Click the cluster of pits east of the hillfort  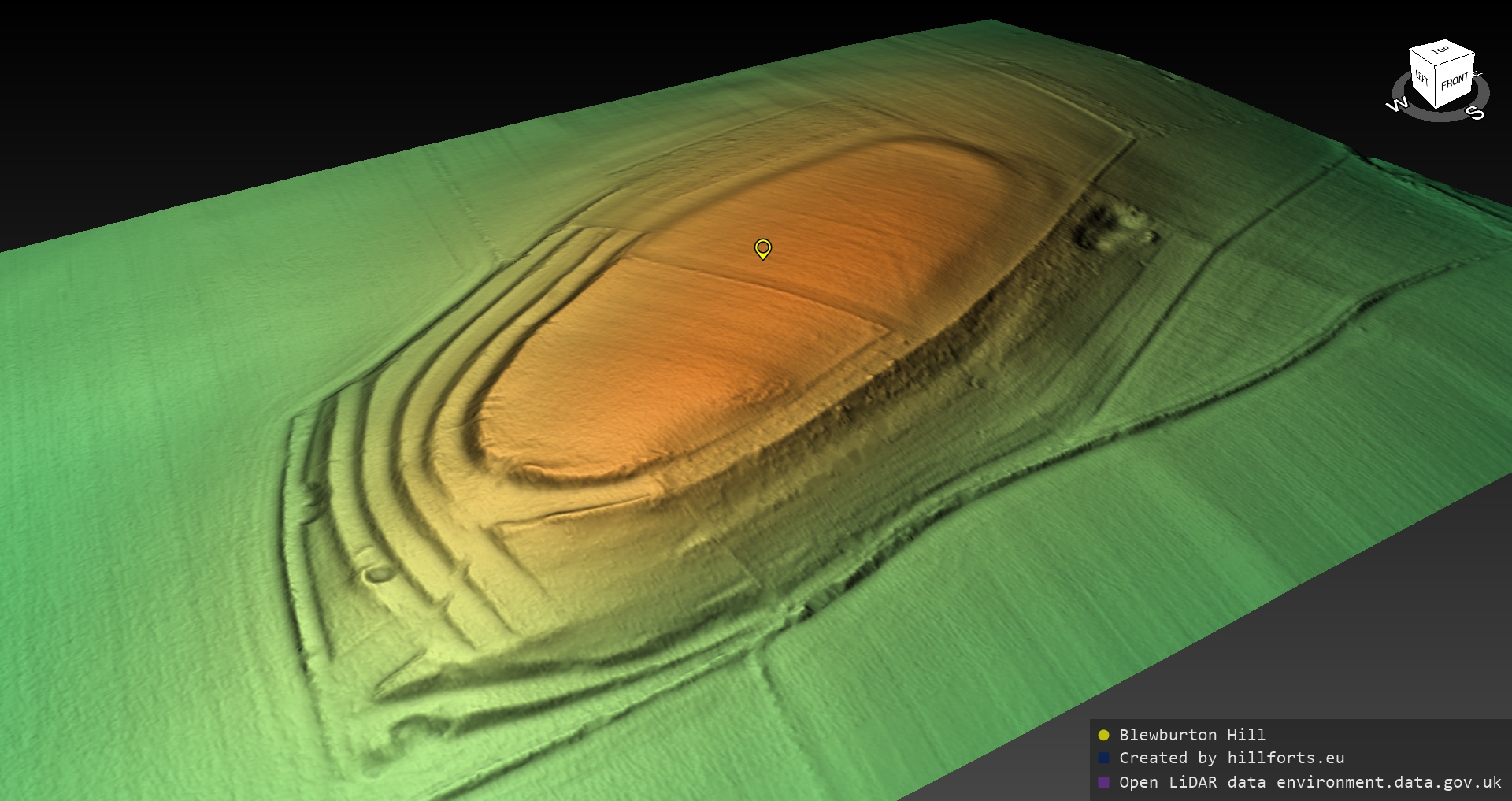tap(1114, 224)
